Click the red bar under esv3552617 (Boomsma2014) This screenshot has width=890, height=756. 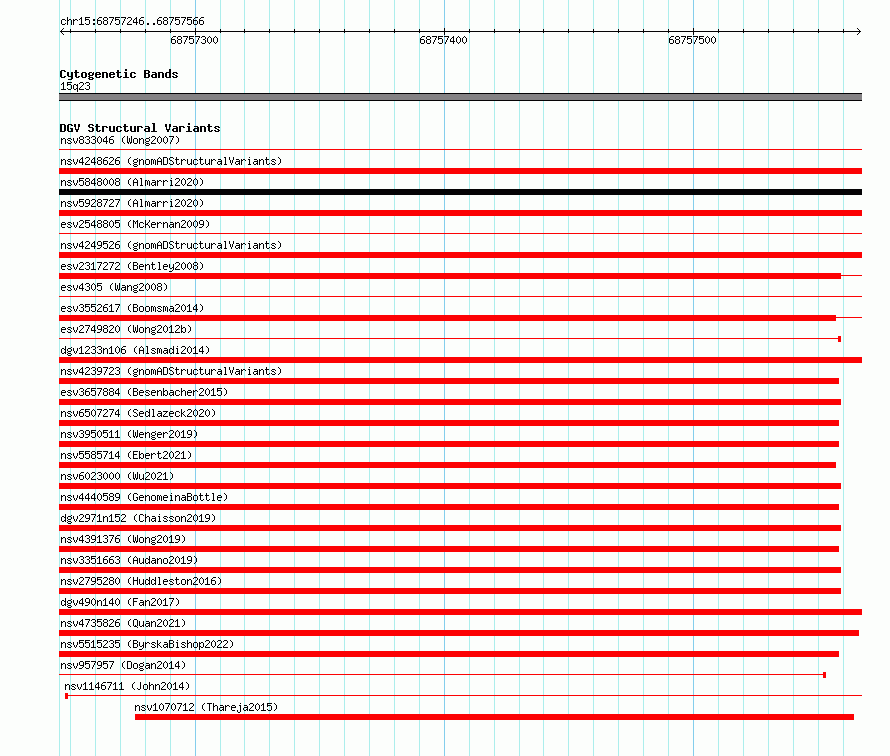coord(447,318)
